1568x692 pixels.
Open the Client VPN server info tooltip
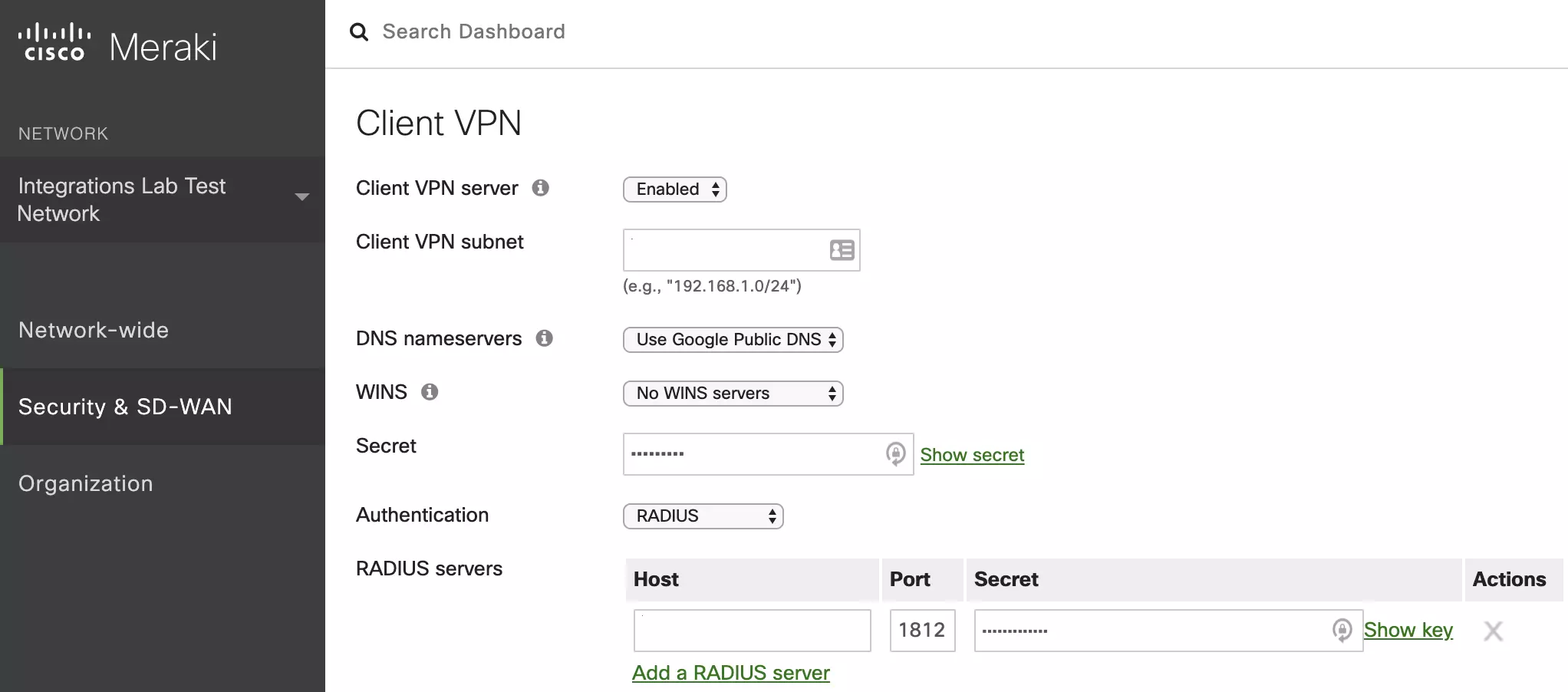[x=541, y=188]
